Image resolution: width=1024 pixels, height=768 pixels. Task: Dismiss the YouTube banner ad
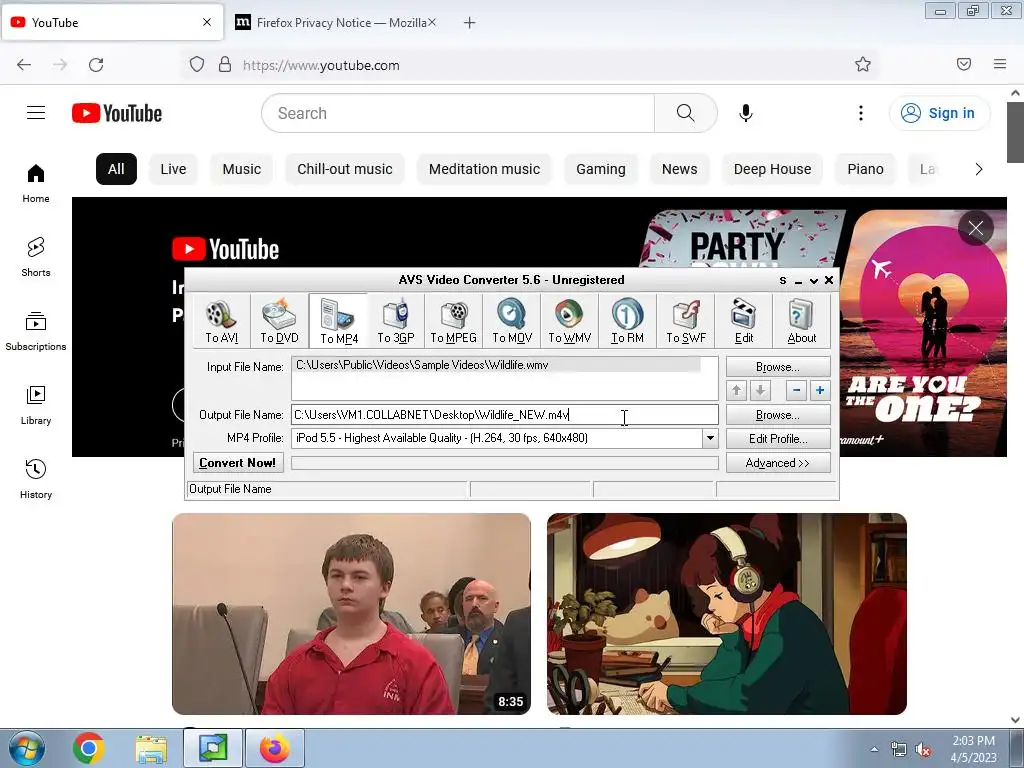(976, 228)
